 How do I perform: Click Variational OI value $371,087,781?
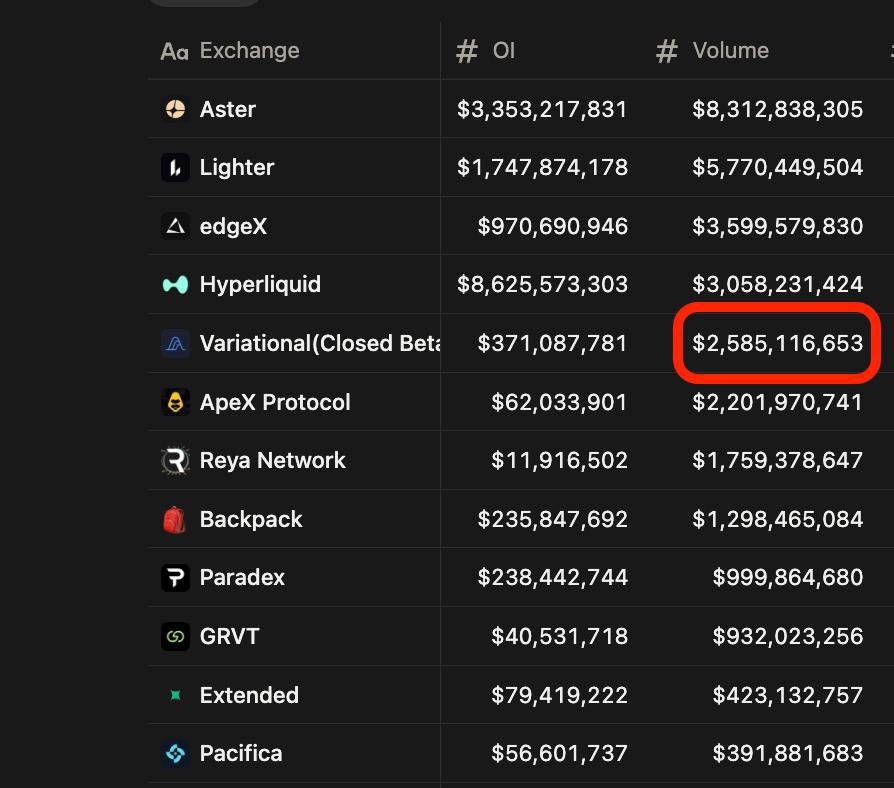point(552,343)
